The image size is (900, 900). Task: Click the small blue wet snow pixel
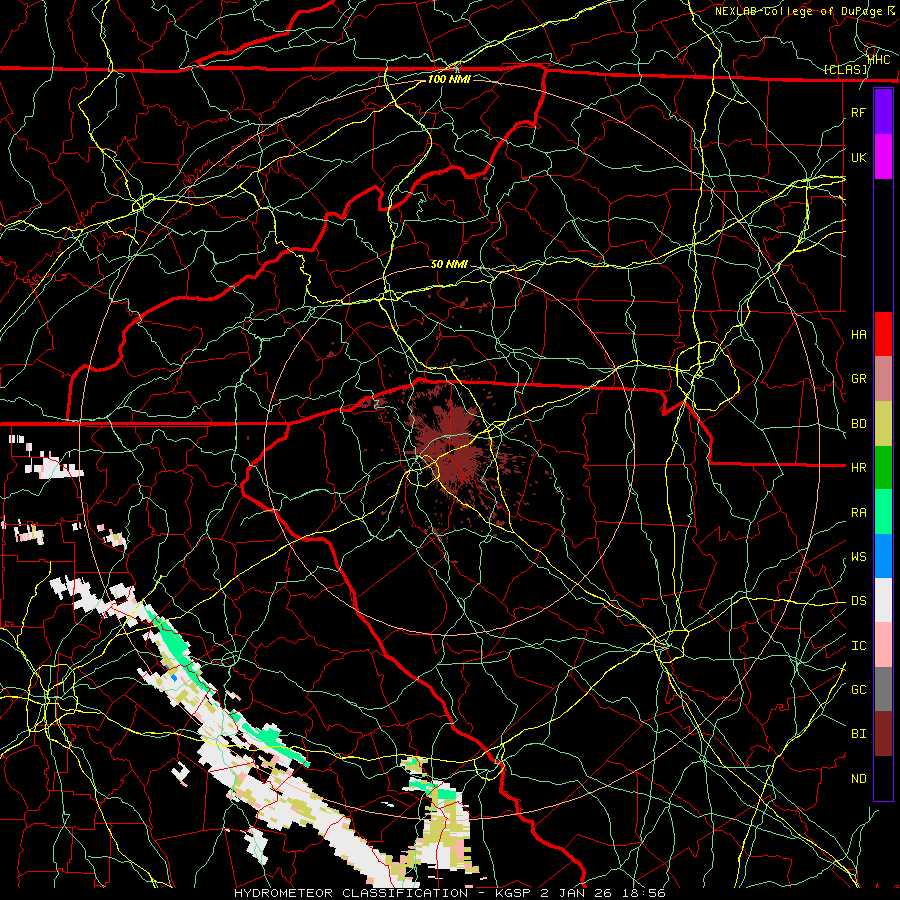(x=174, y=678)
